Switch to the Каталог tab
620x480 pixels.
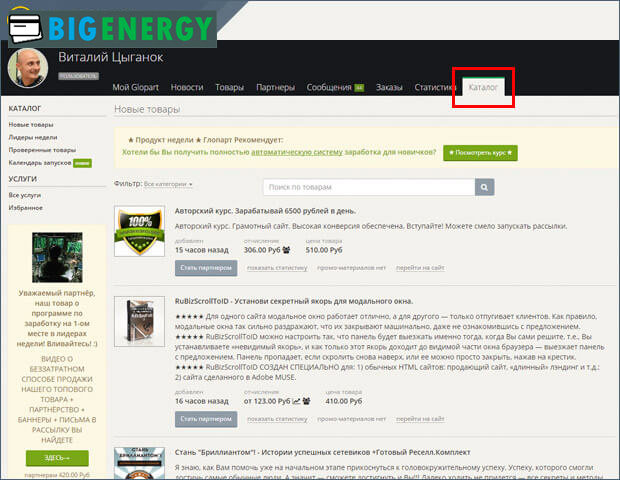tap(484, 88)
